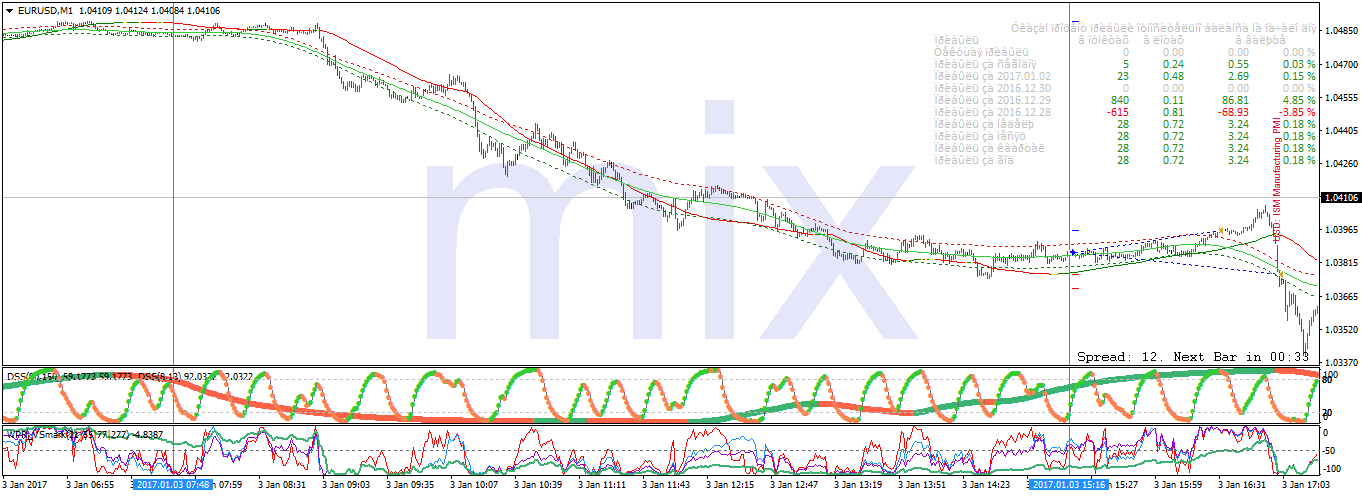Click the 1.04260 price axis label

pyautogui.click(x=1340, y=163)
